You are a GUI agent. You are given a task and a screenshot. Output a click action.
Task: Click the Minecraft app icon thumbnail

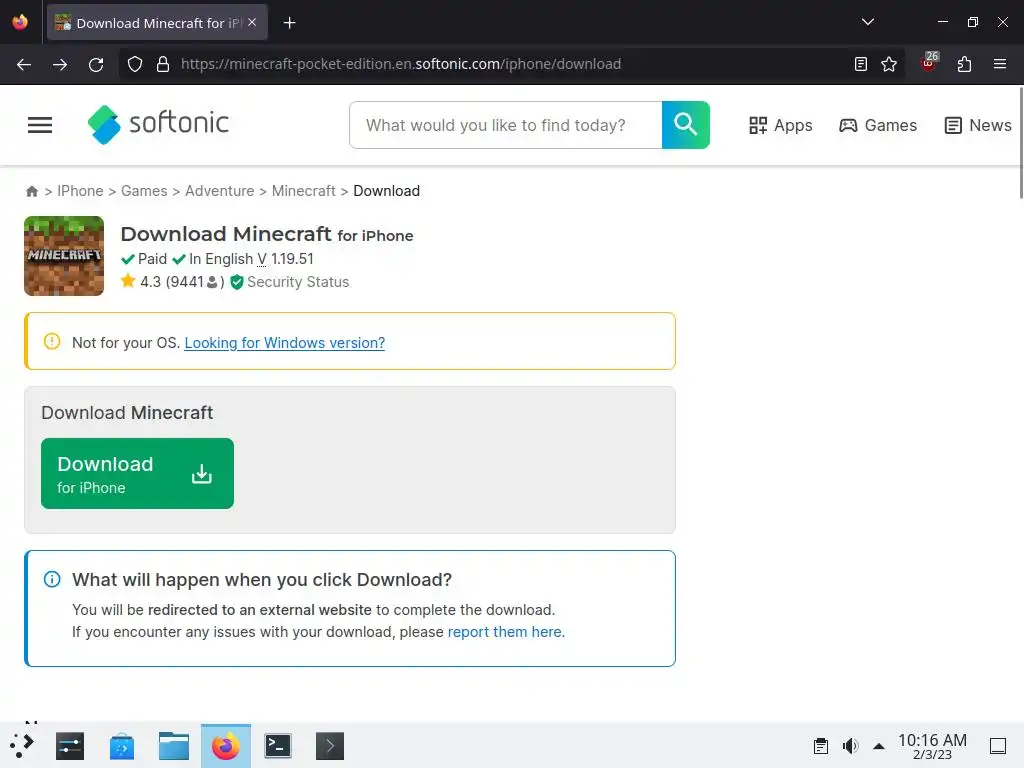tap(64, 256)
